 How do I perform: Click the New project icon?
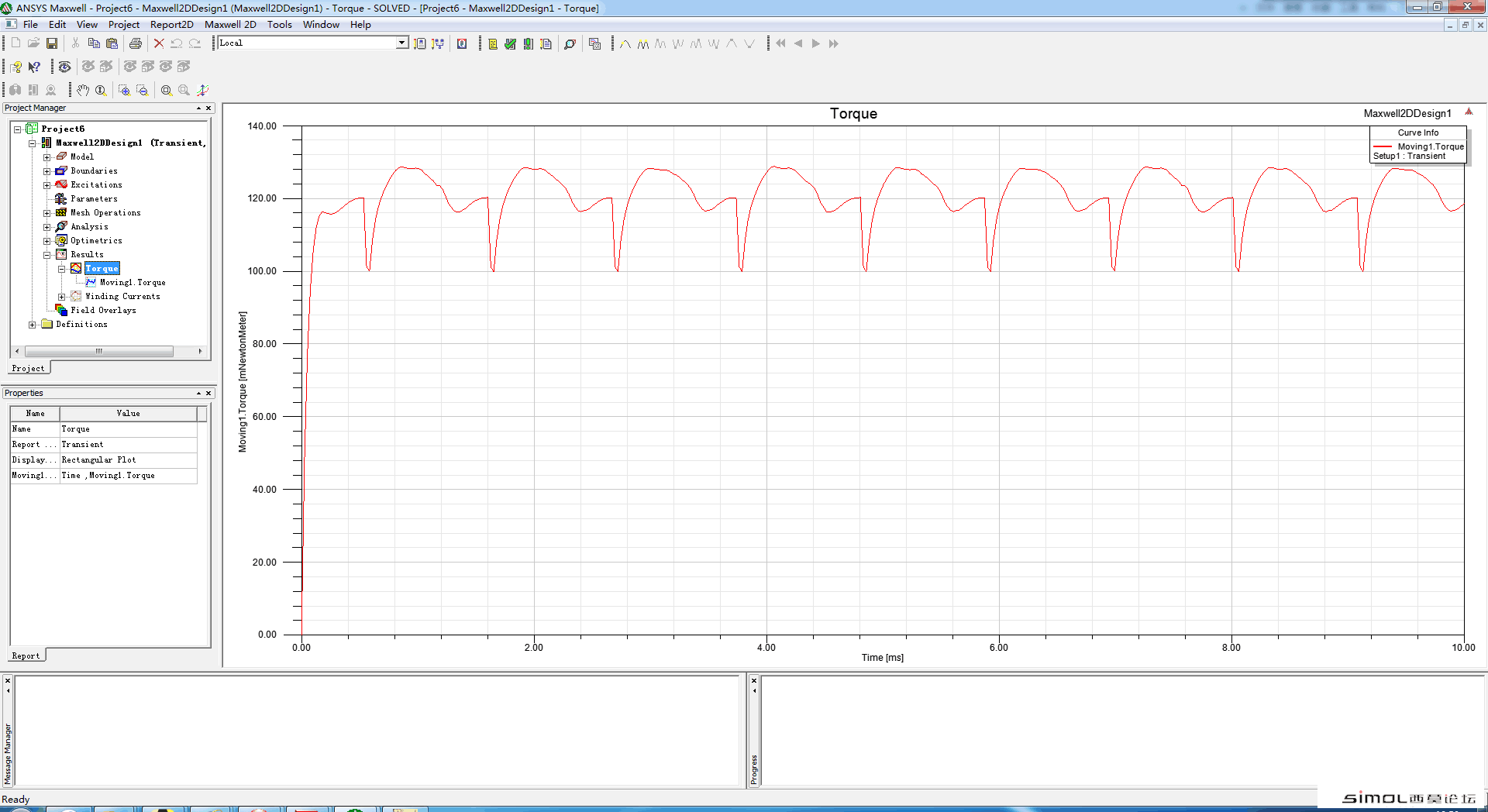coord(15,43)
